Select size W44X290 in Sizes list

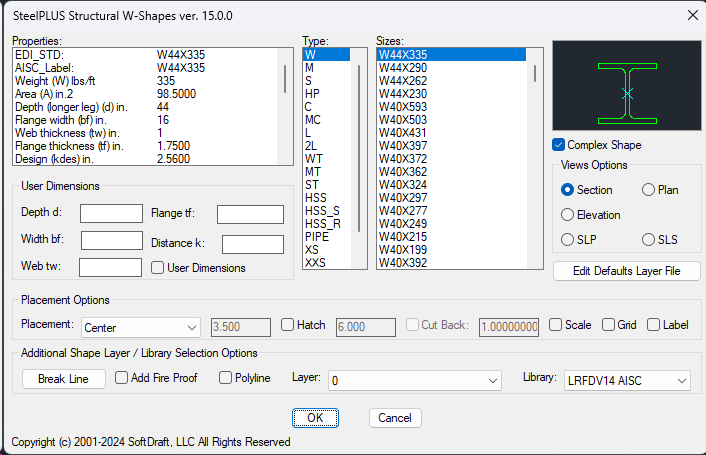(x=452, y=68)
